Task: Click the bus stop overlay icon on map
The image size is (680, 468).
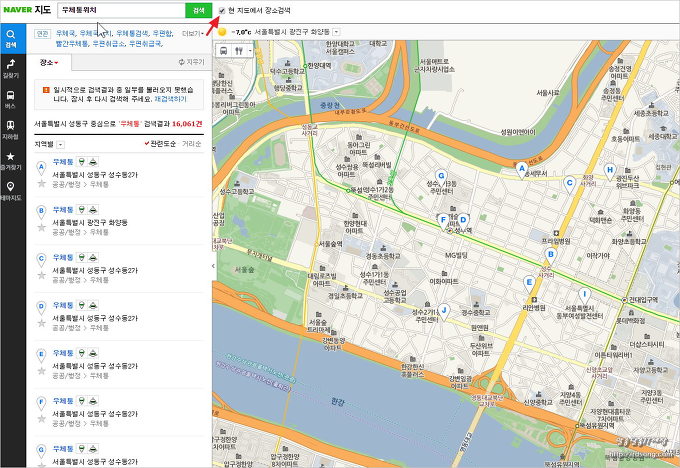Action: pos(224,50)
